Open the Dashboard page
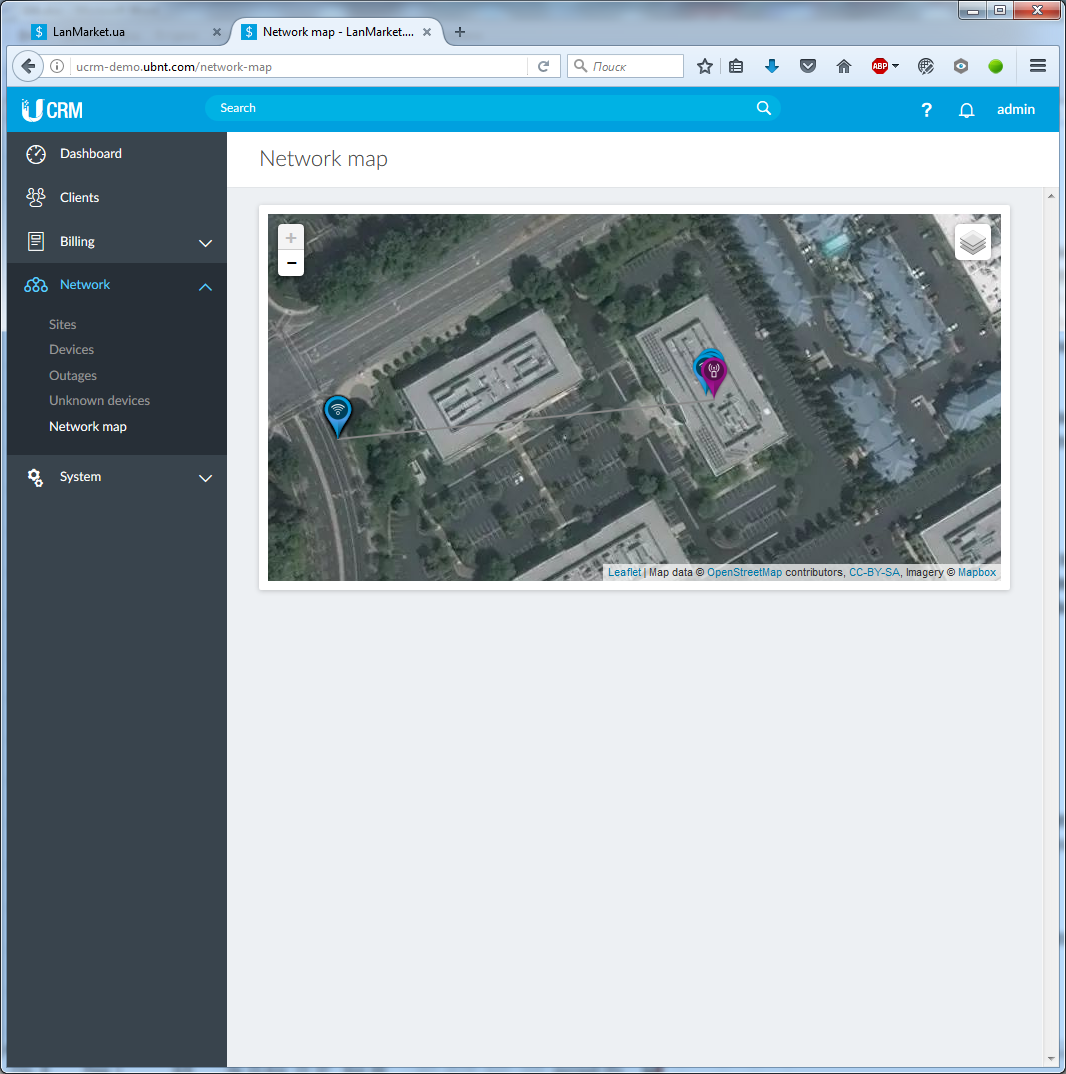 tap(90, 154)
